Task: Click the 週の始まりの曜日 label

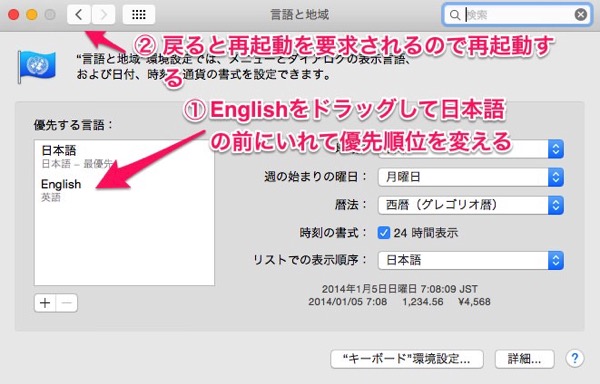Action: coord(316,177)
